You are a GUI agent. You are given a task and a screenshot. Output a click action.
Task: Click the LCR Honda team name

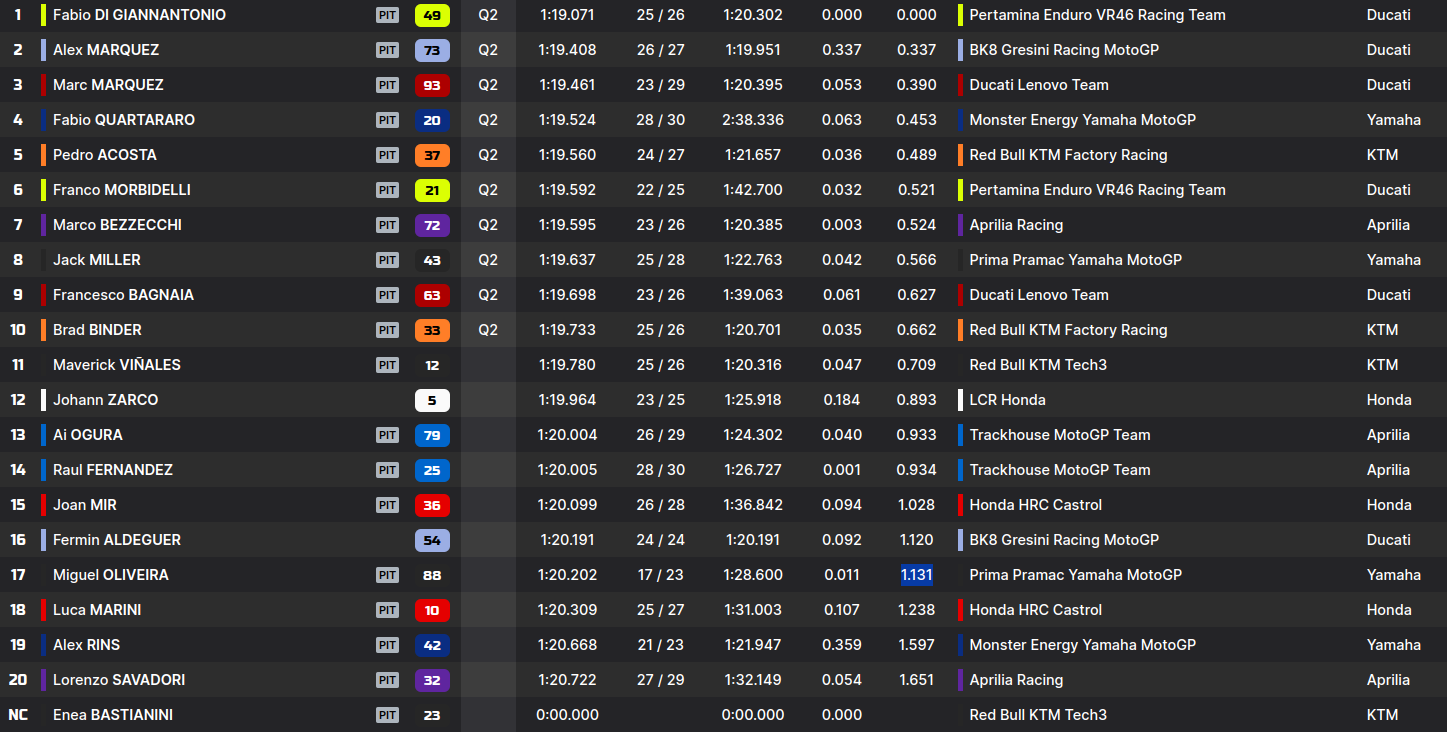tap(1007, 400)
